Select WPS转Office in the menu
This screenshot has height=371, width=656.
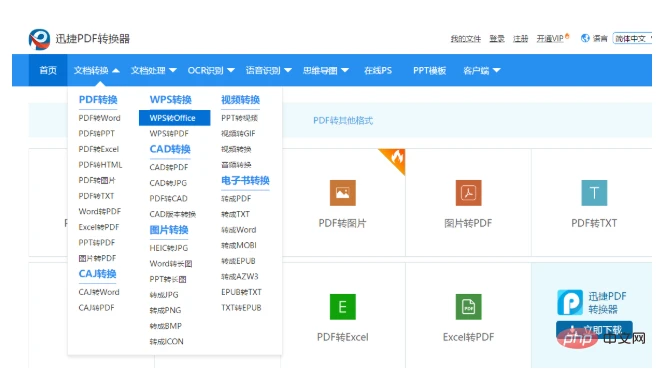coord(174,118)
